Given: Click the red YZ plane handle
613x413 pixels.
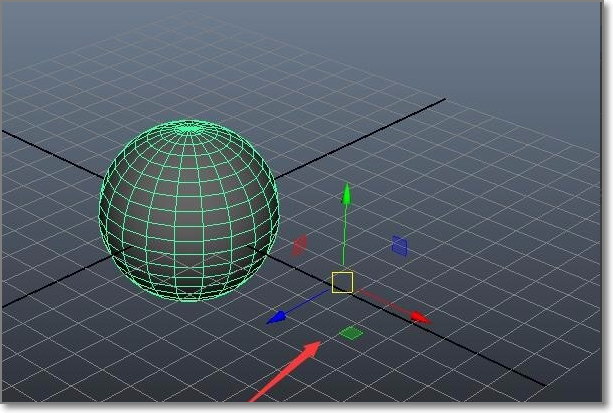Looking at the screenshot, I should tap(299, 245).
